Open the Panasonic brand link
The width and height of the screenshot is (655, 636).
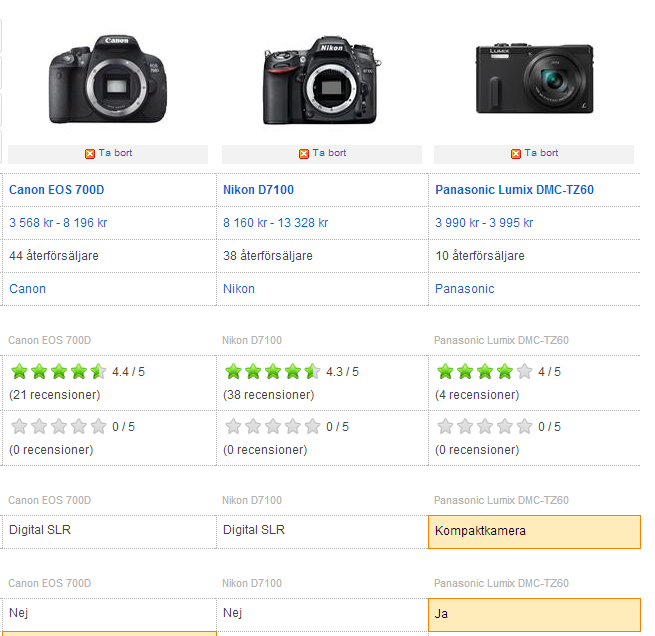click(465, 289)
